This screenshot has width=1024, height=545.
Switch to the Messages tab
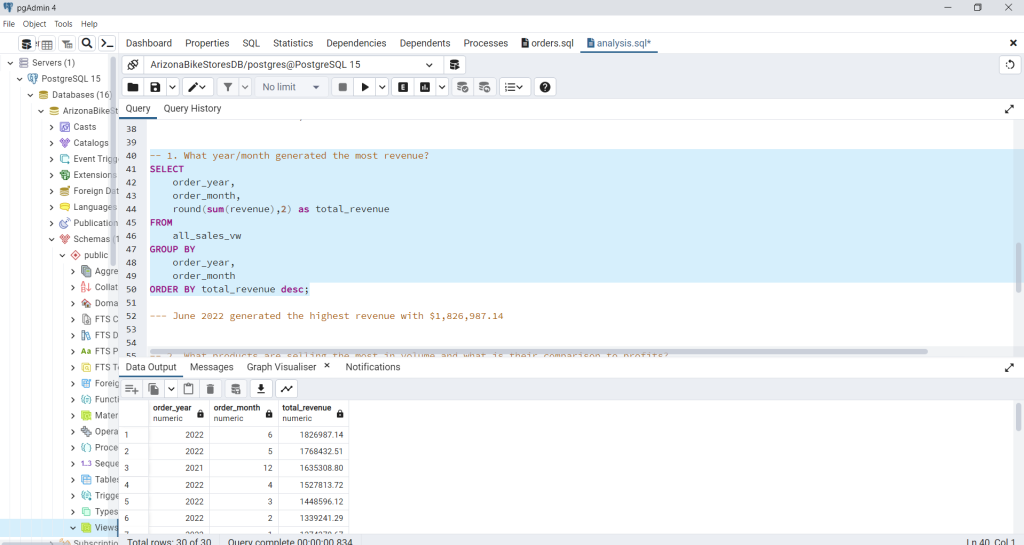tap(211, 367)
